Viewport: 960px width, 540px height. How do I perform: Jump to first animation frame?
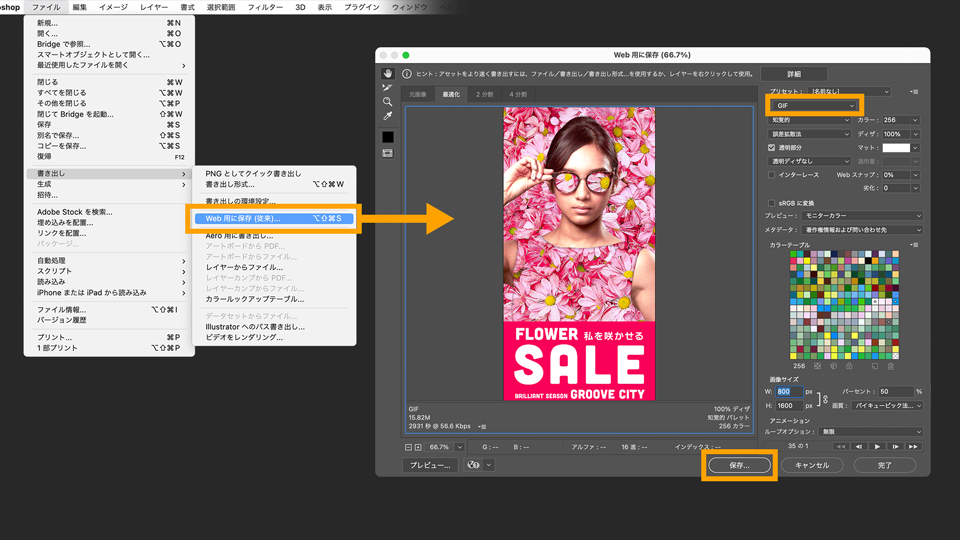(x=841, y=446)
